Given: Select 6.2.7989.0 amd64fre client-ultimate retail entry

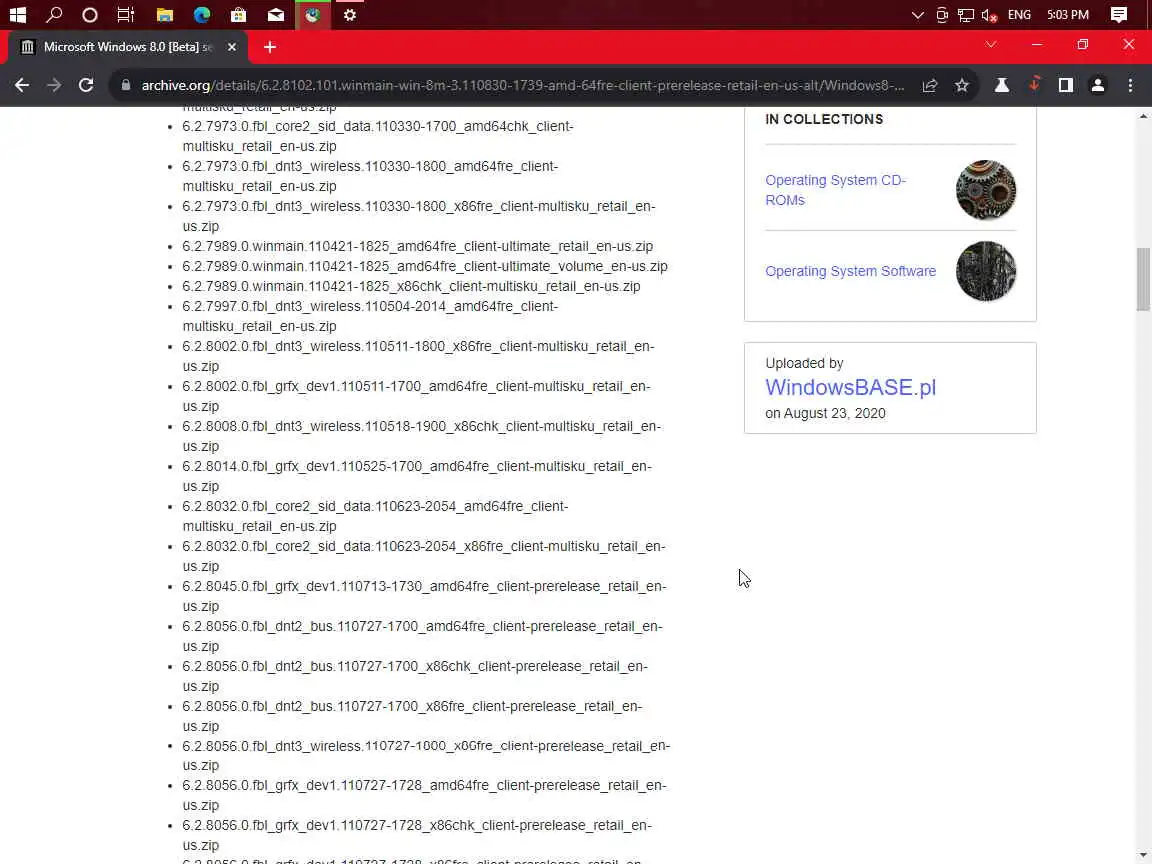Looking at the screenshot, I should click(417, 246).
